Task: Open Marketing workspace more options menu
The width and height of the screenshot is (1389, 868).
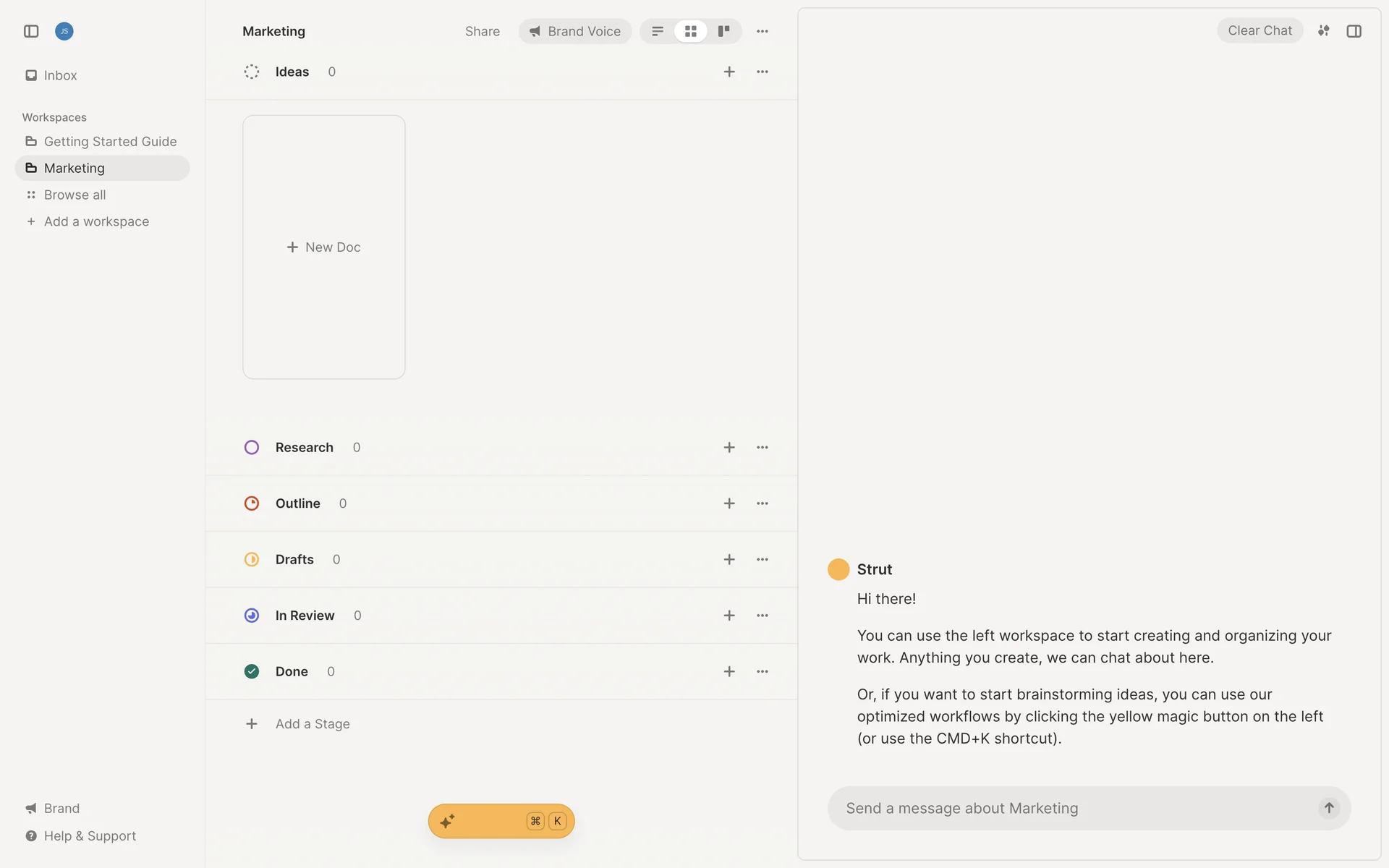Action: pyautogui.click(x=763, y=31)
